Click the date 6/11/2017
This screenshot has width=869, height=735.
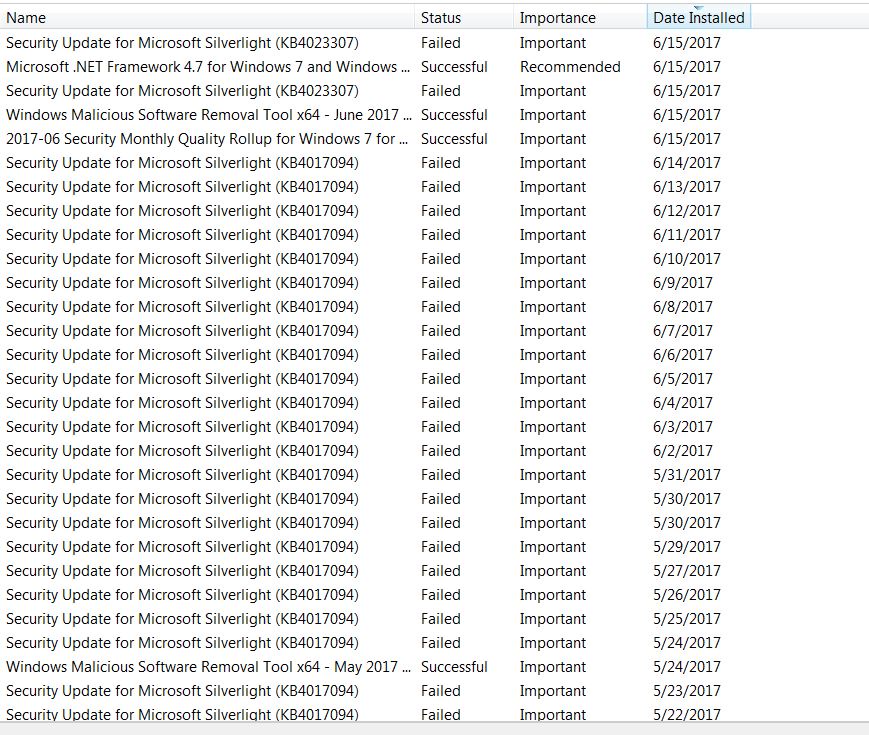[x=687, y=235]
